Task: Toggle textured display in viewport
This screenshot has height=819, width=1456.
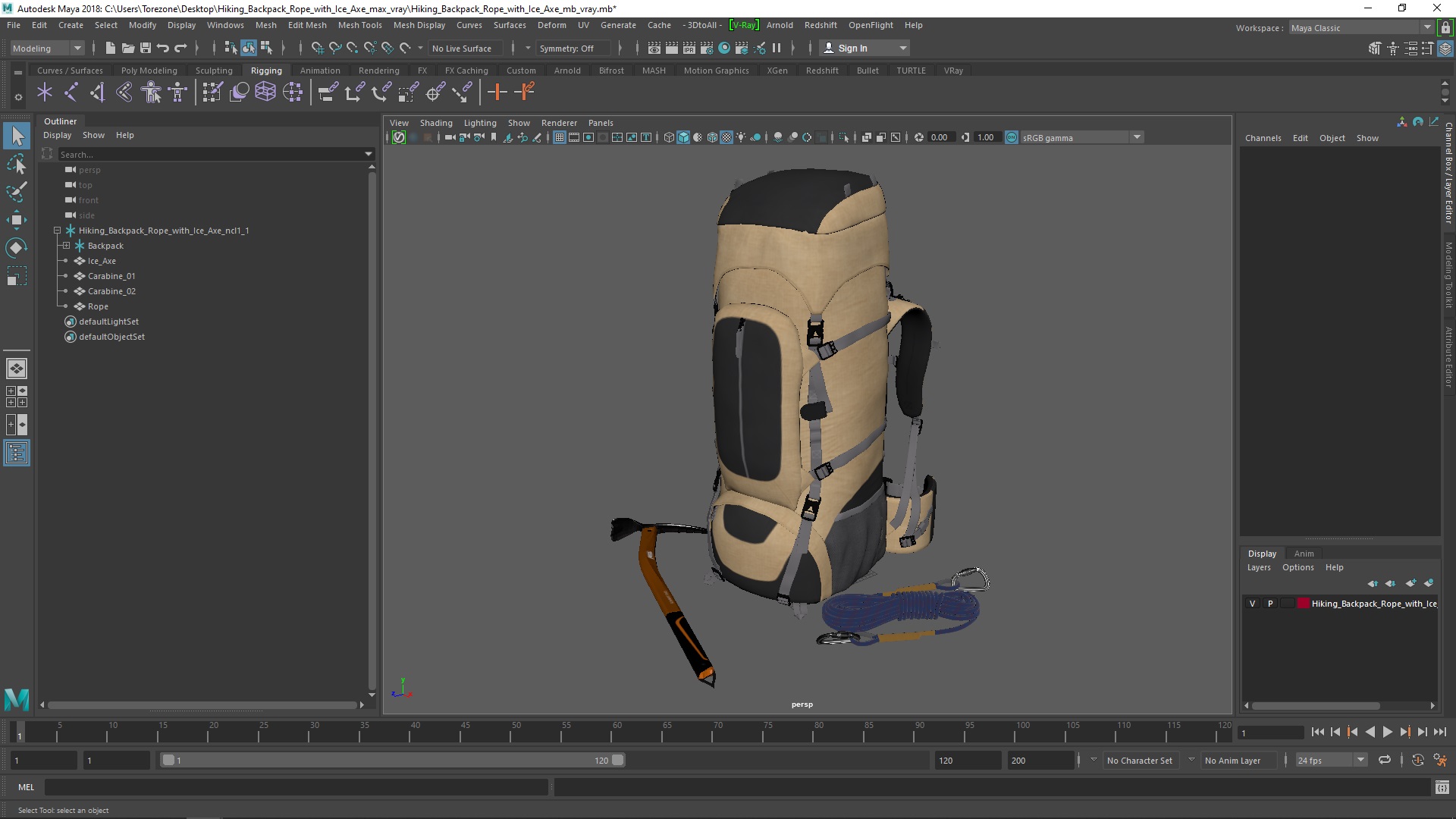Action: [726, 137]
